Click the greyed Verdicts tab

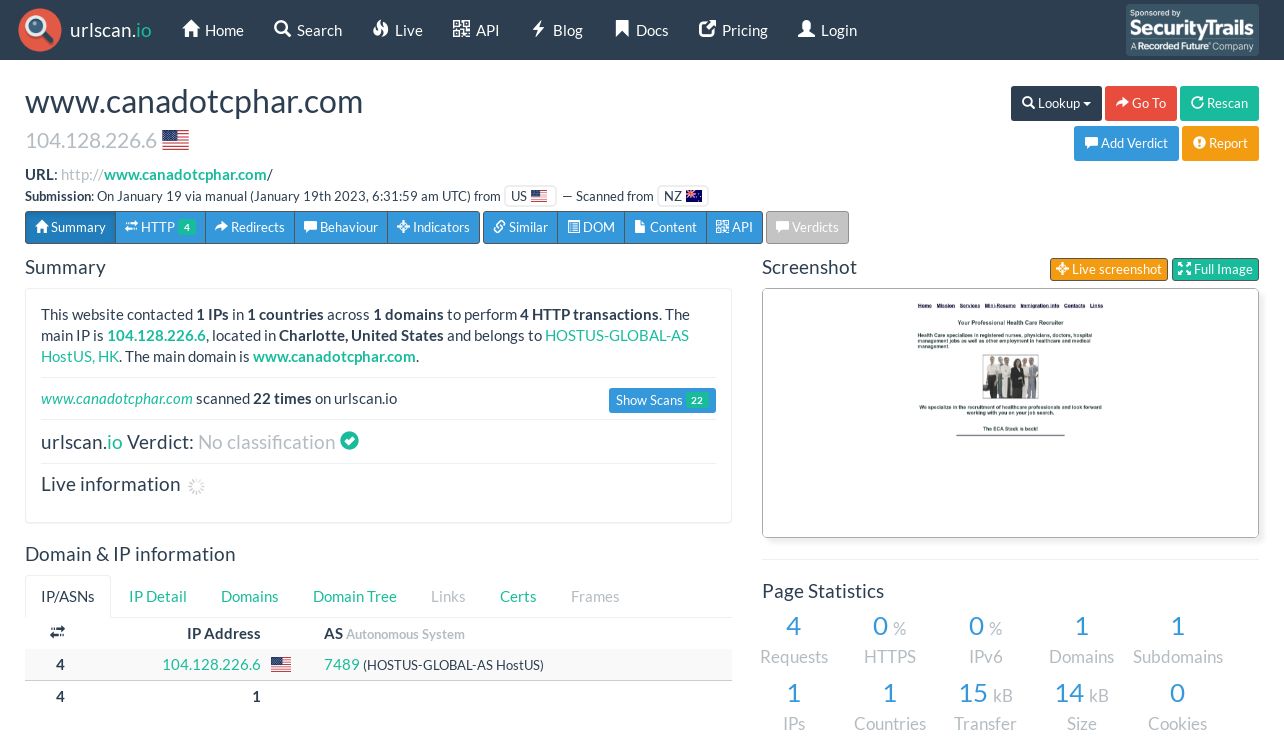pyautogui.click(x=807, y=227)
